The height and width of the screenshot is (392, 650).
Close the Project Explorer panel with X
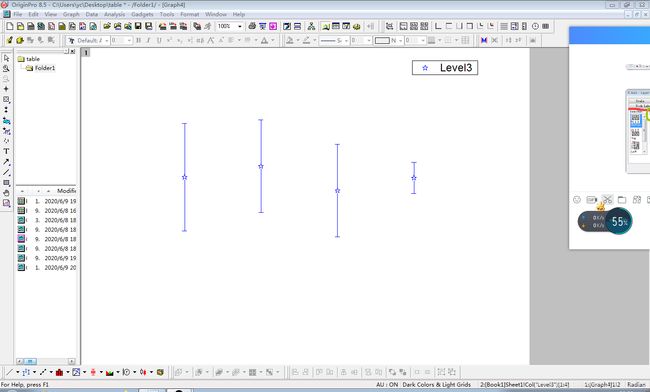73,51
